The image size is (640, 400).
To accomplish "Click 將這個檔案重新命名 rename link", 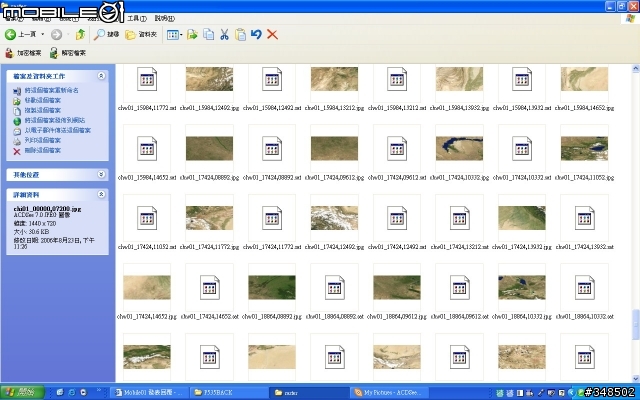I will coord(51,90).
